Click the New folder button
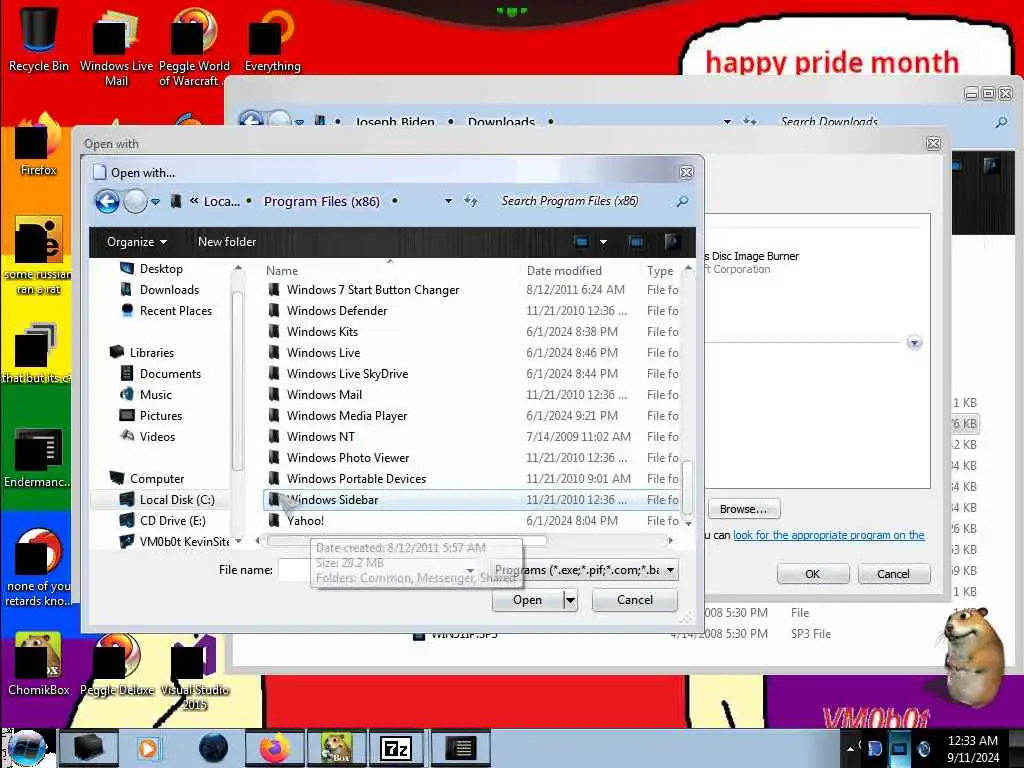The image size is (1024, 768). coord(227,242)
